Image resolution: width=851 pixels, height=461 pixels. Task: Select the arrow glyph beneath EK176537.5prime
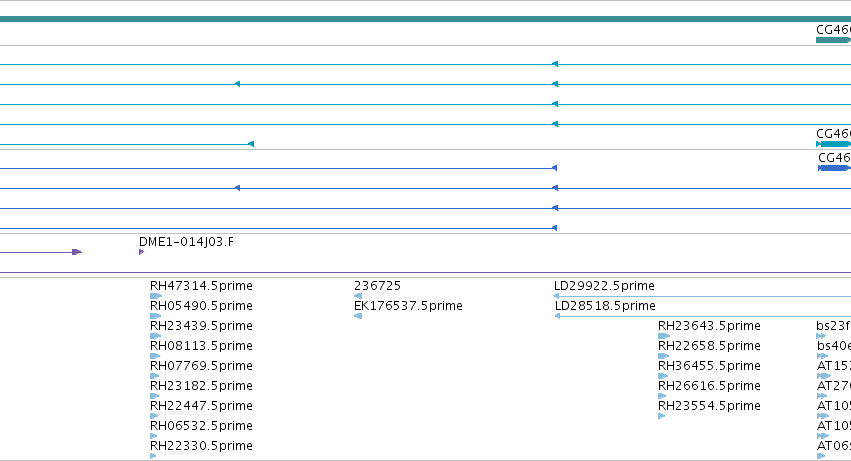pyautogui.click(x=358, y=316)
